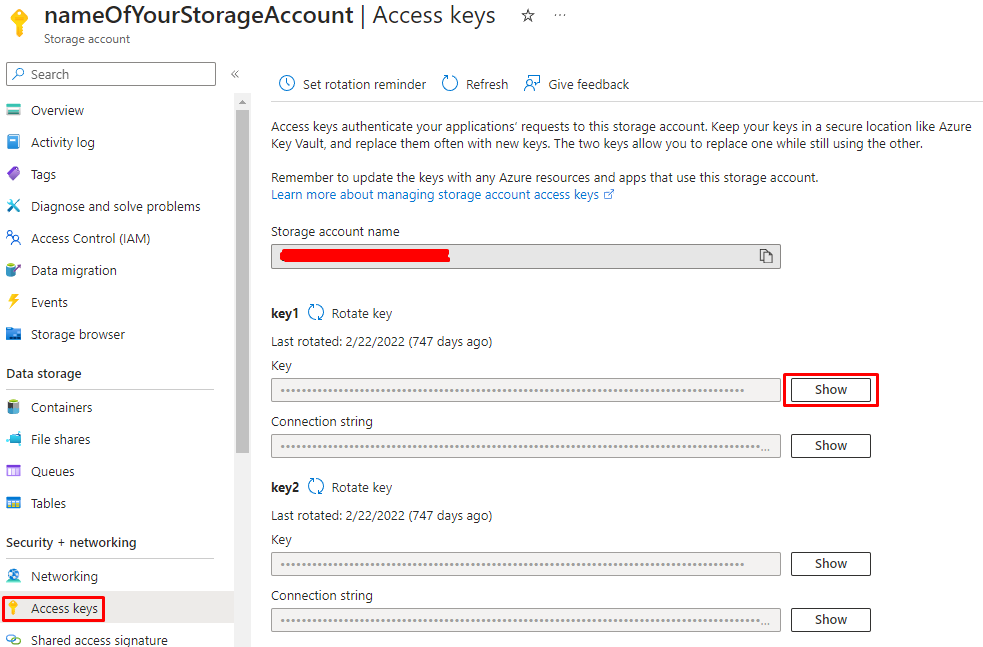Click the Overview icon in sidebar
The height and width of the screenshot is (647, 983).
click(x=14, y=110)
